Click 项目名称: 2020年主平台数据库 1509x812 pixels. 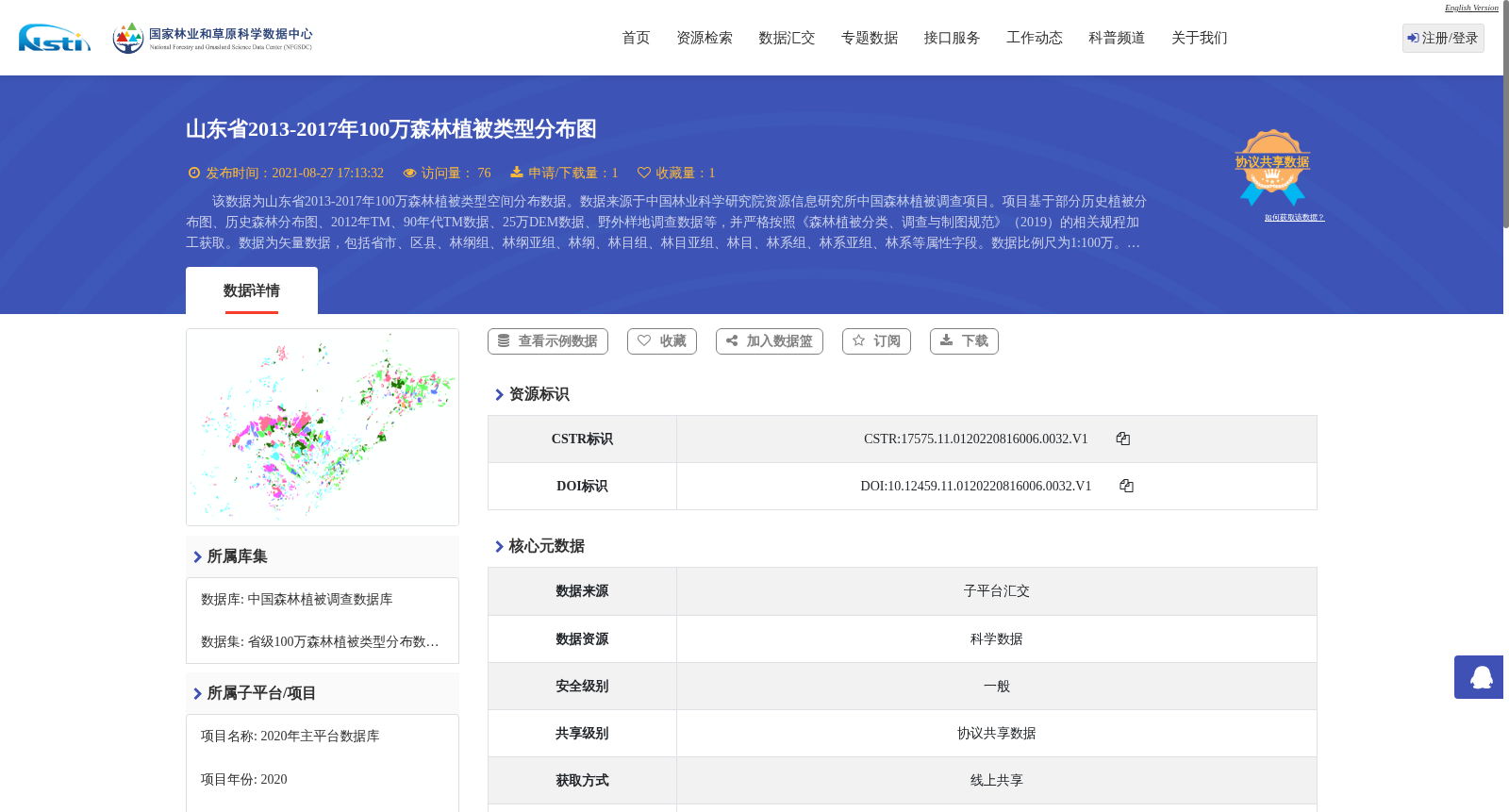click(290, 737)
